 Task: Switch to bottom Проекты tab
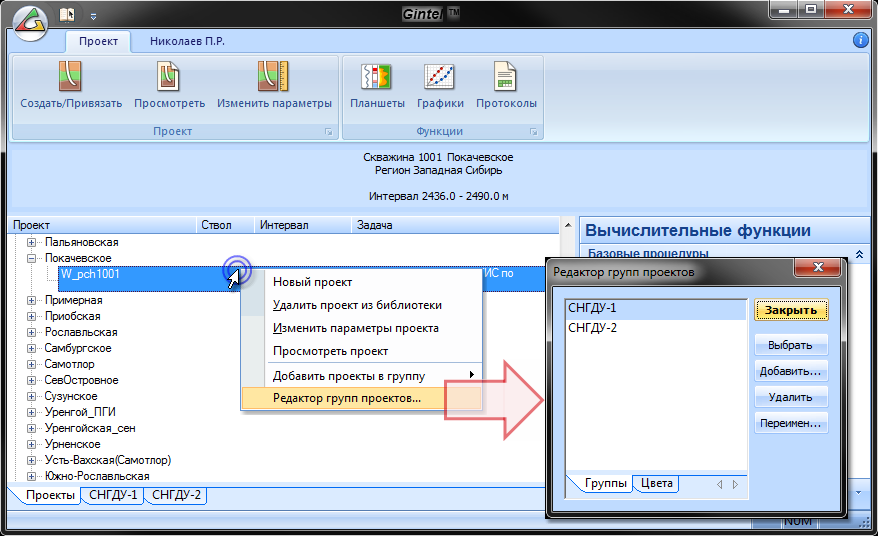[x=50, y=496]
